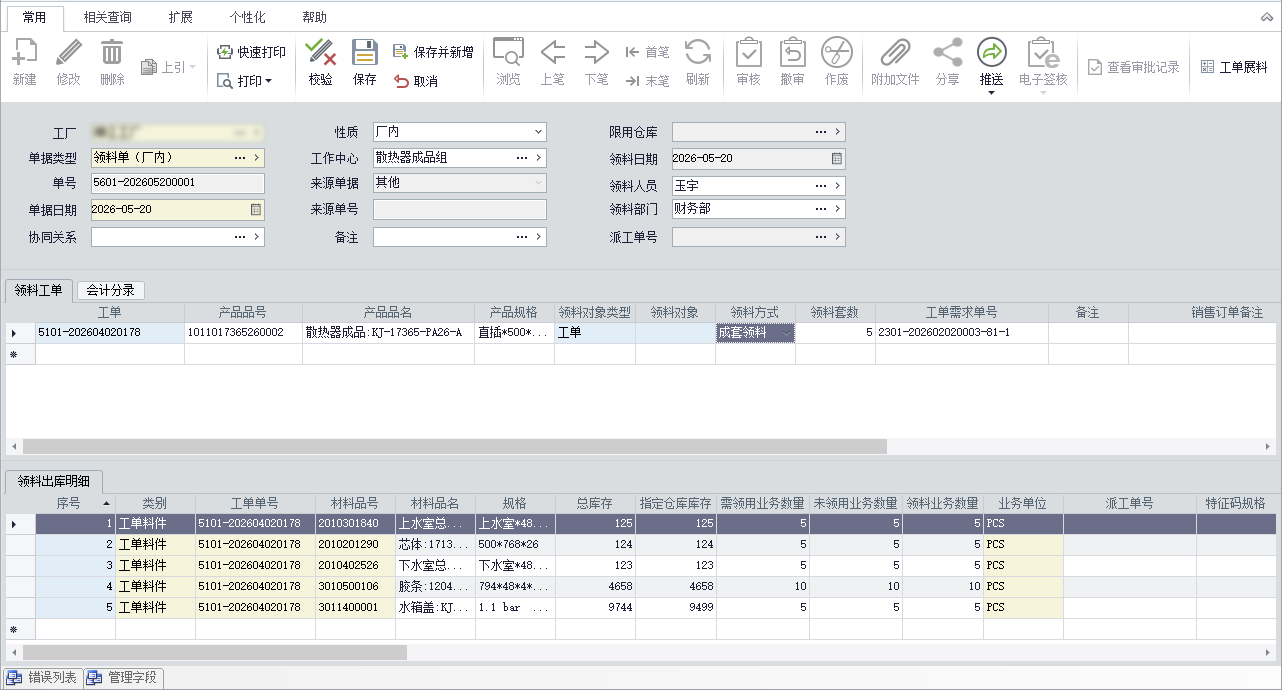Open the 领料人员 field lookup arrow
This screenshot has width=1282, height=690.
tap(838, 186)
